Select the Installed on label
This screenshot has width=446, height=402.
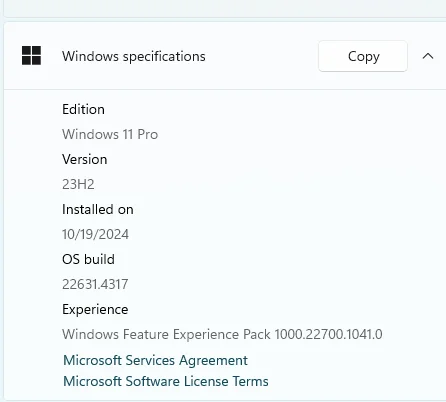coord(98,209)
